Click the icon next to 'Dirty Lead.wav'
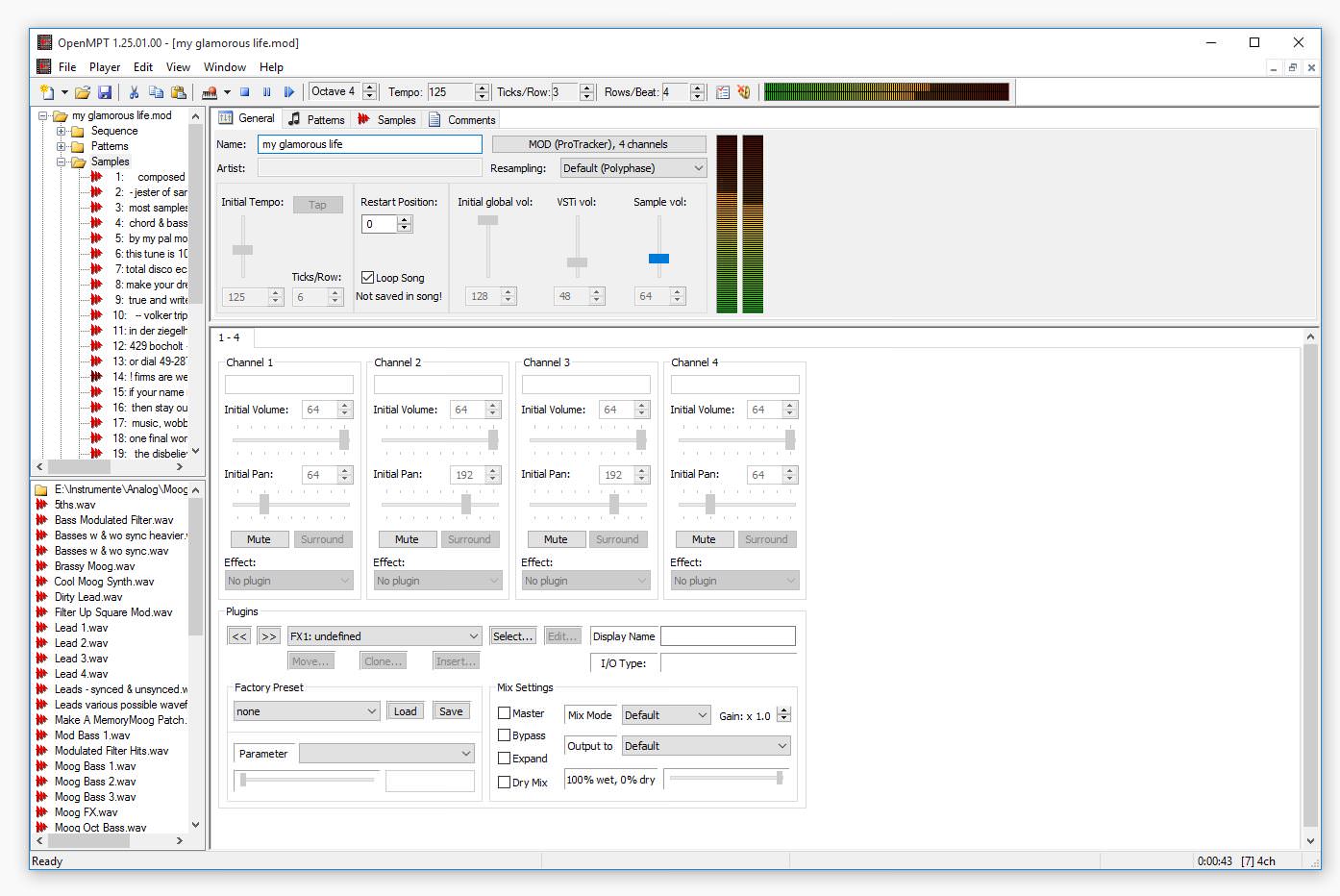 point(41,597)
